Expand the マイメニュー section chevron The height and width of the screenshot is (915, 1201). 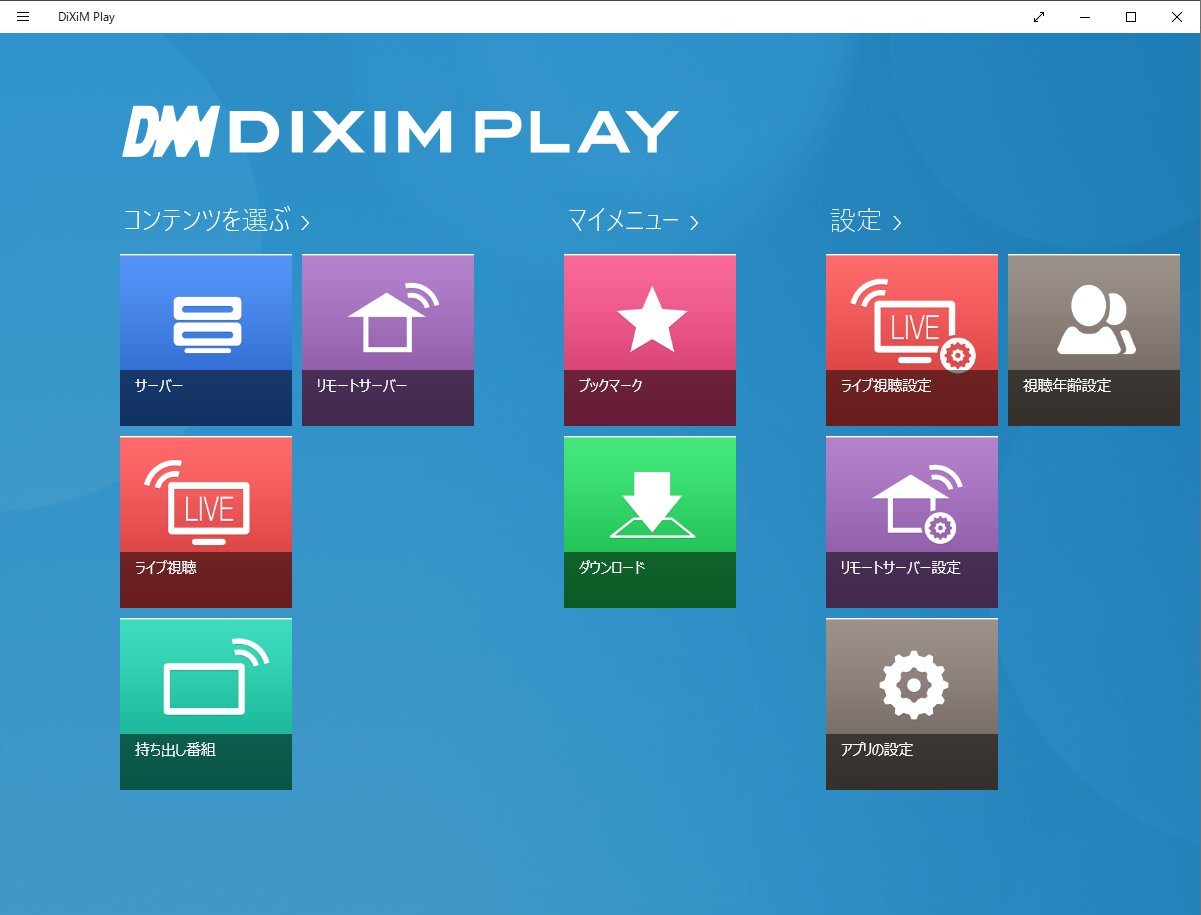[695, 222]
